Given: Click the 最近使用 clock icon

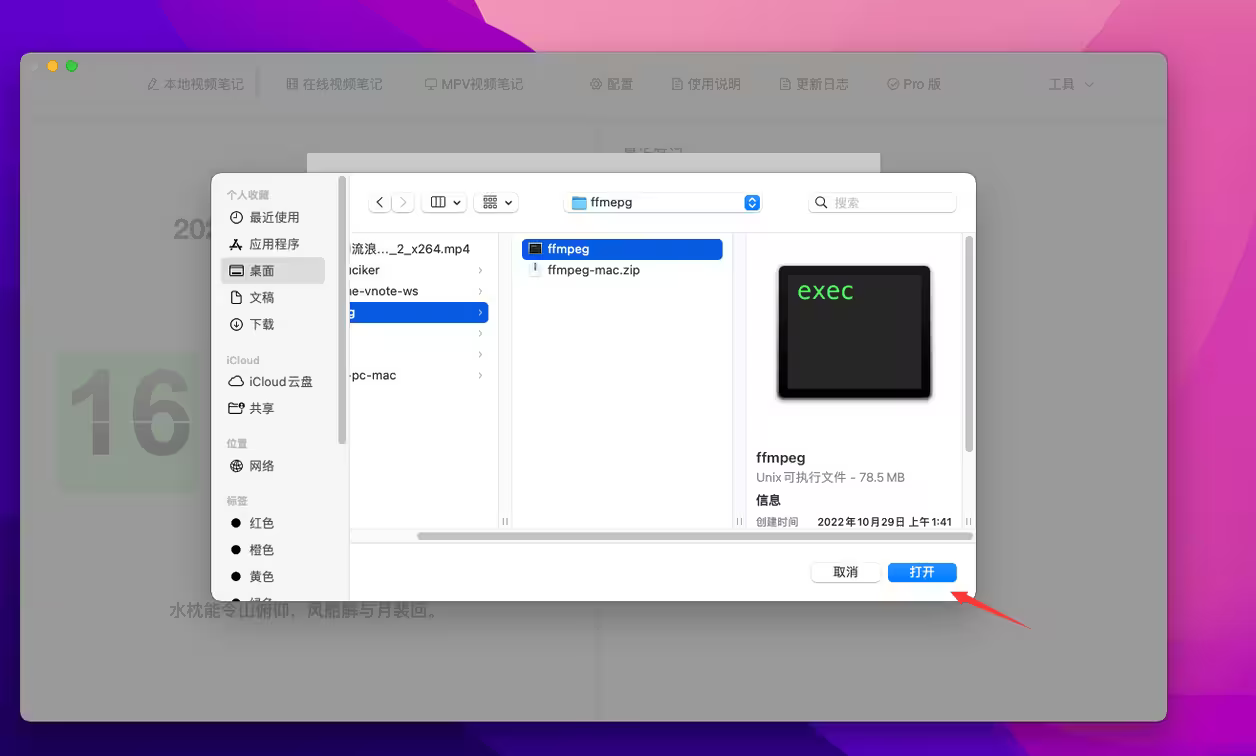Looking at the screenshot, I should (x=236, y=217).
